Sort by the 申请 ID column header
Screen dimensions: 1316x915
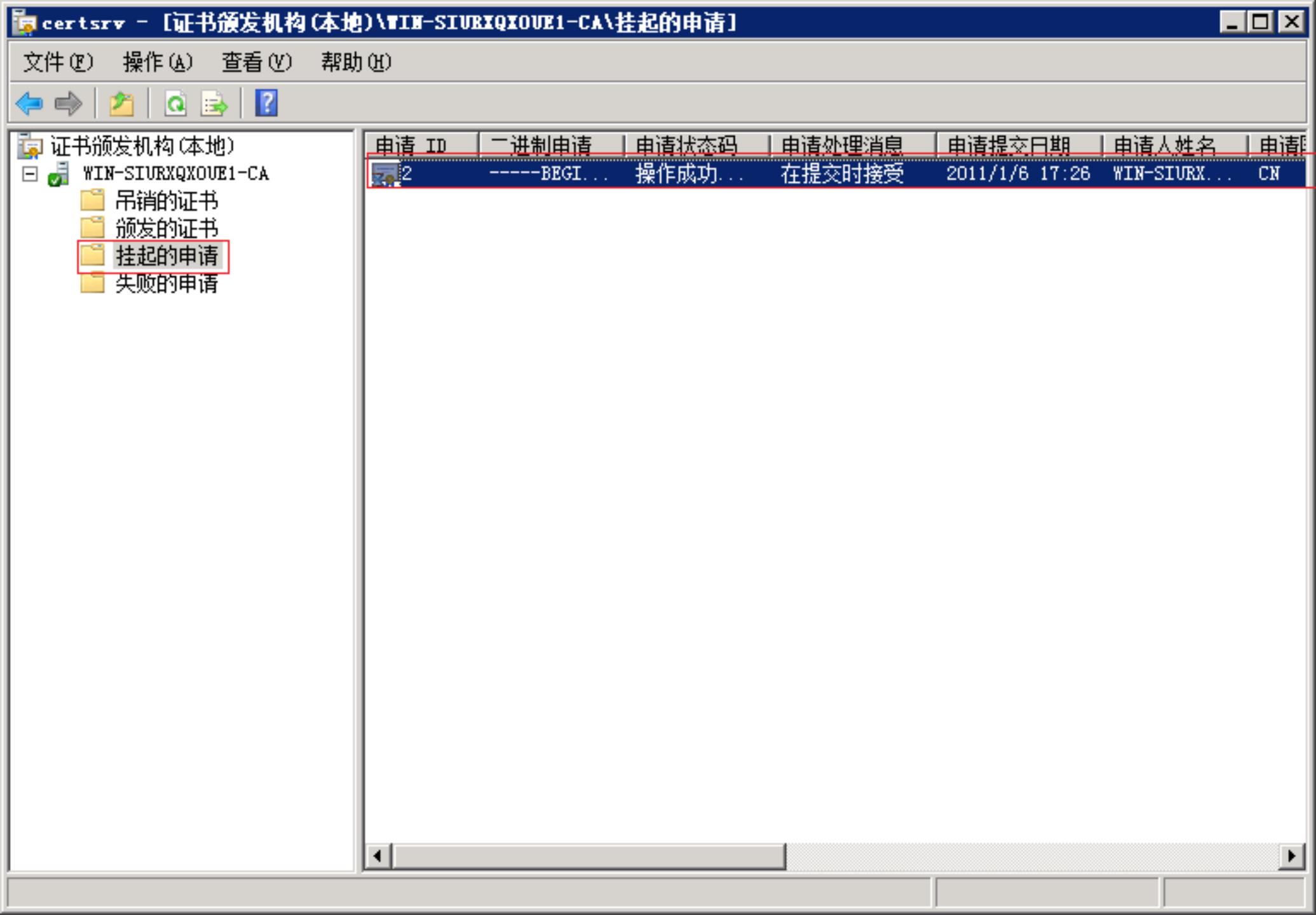tap(421, 146)
